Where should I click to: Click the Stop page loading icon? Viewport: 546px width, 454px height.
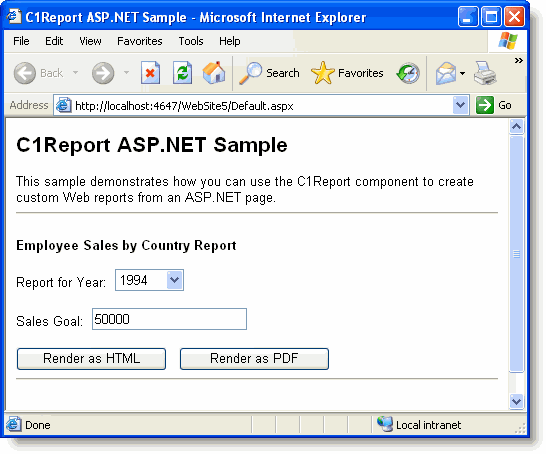(x=150, y=73)
